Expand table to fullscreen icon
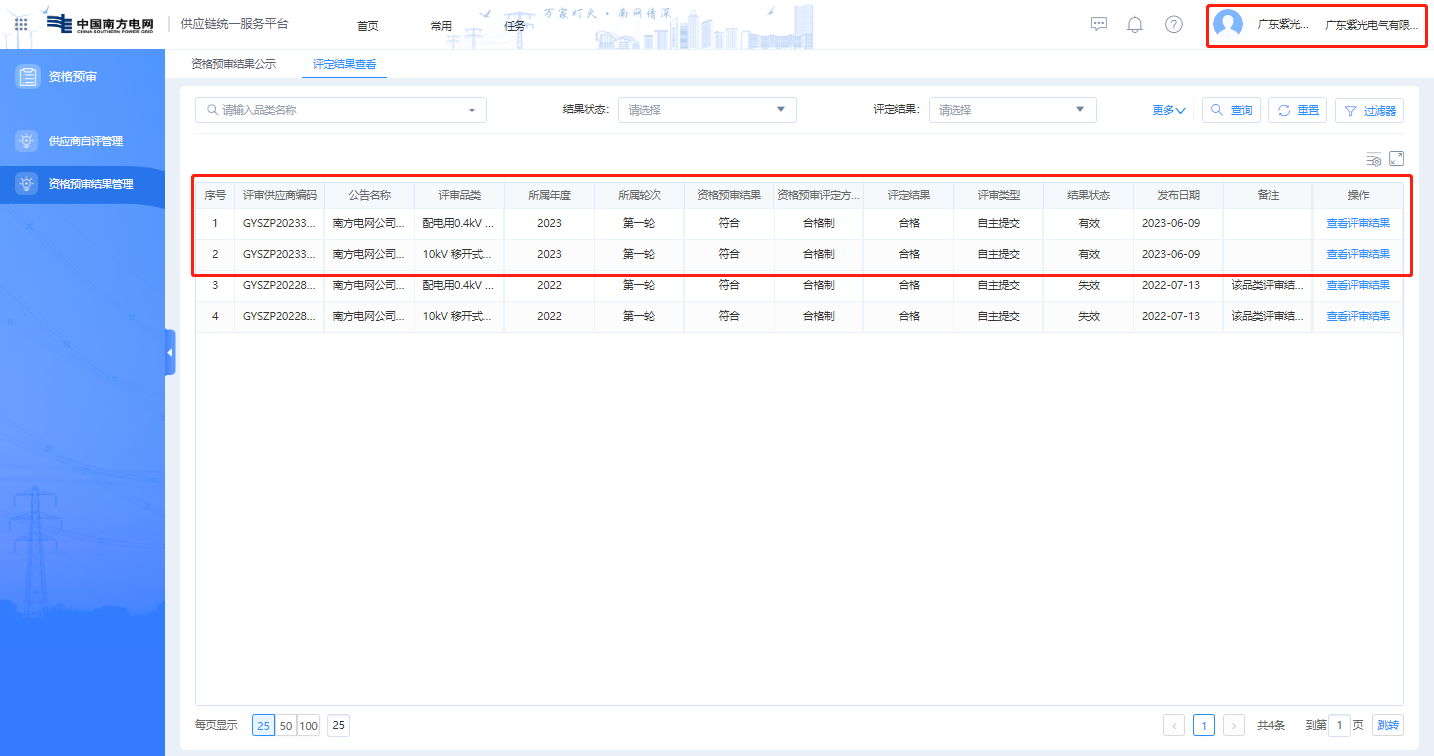The height and width of the screenshot is (756, 1434). (x=1396, y=159)
